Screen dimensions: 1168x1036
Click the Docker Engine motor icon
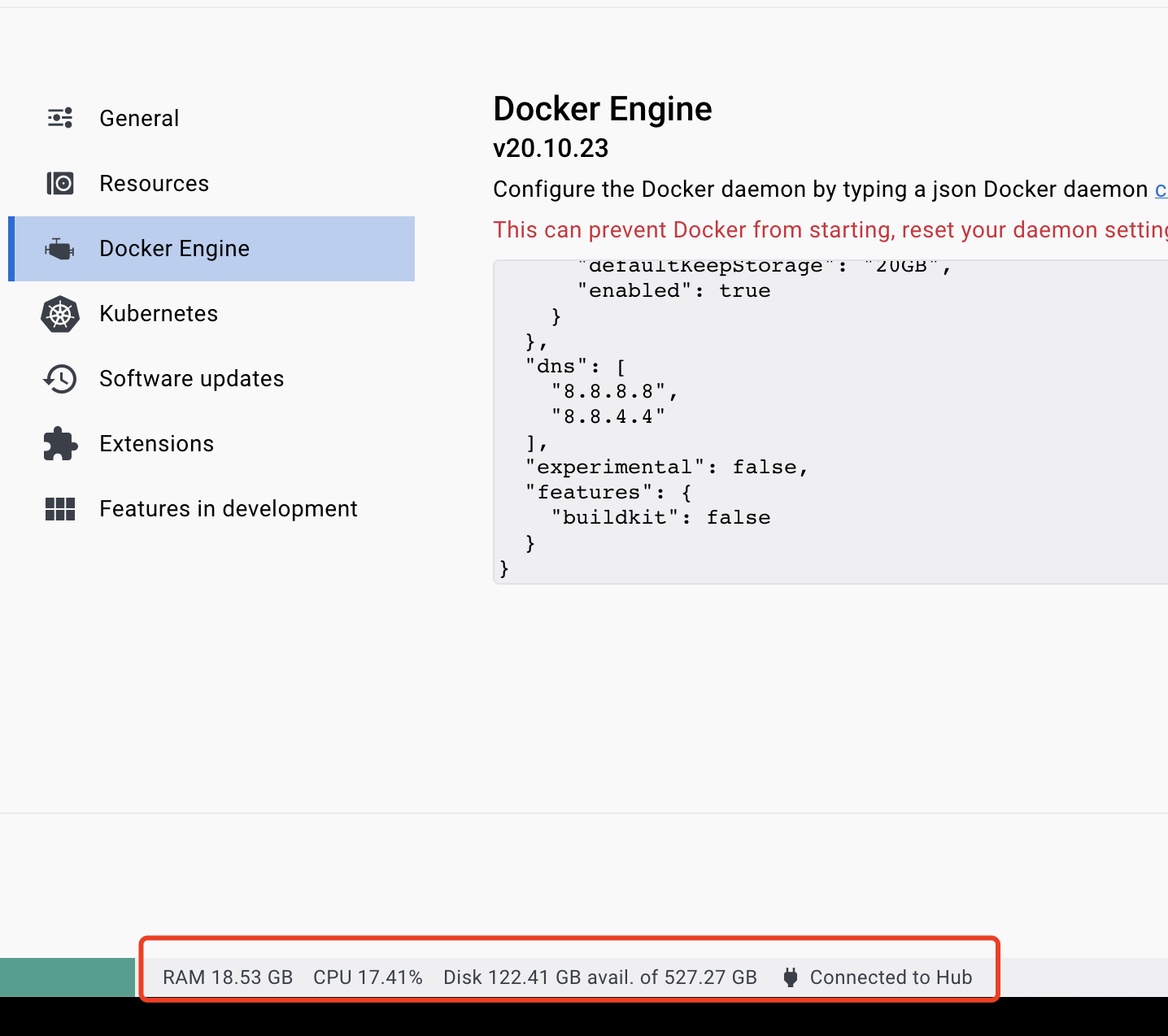coord(59,249)
